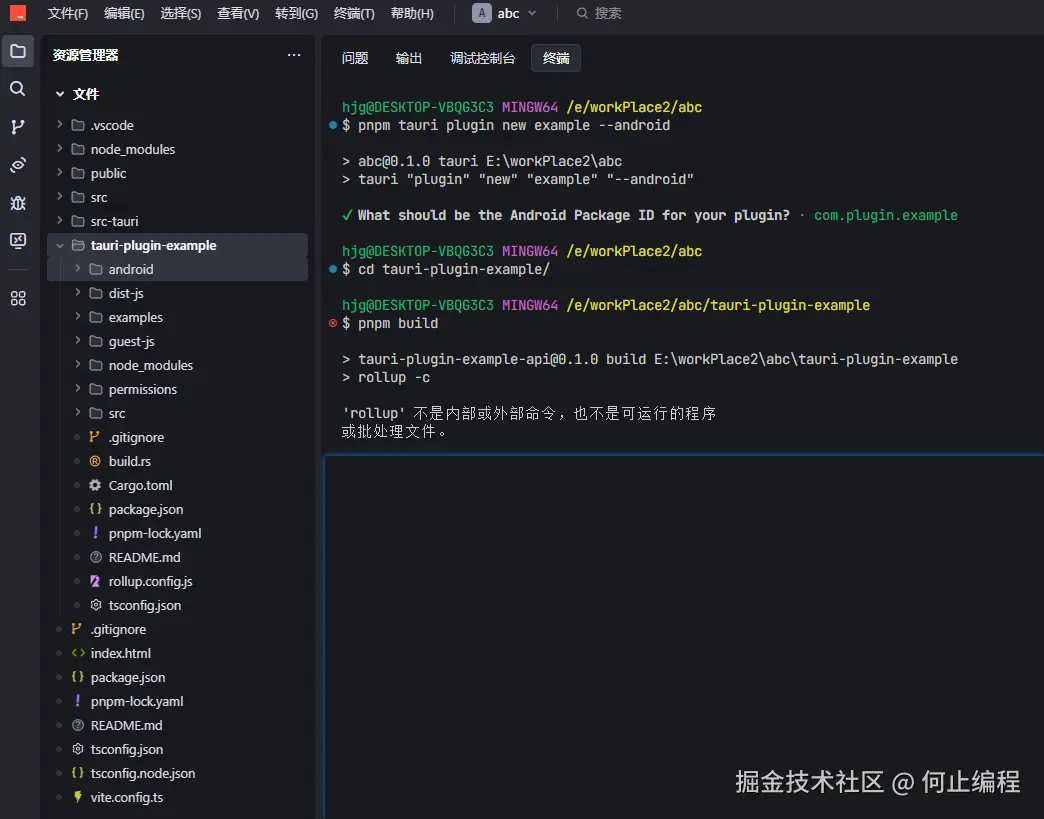Screen dimensions: 1044x819
Task: Open the 编辑(E) menu
Action: pos(125,13)
